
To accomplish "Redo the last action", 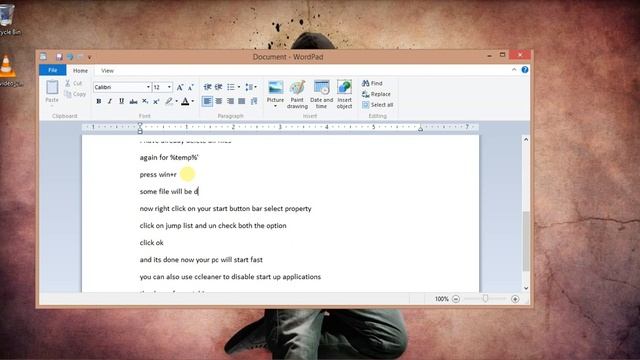I will pos(80,57).
